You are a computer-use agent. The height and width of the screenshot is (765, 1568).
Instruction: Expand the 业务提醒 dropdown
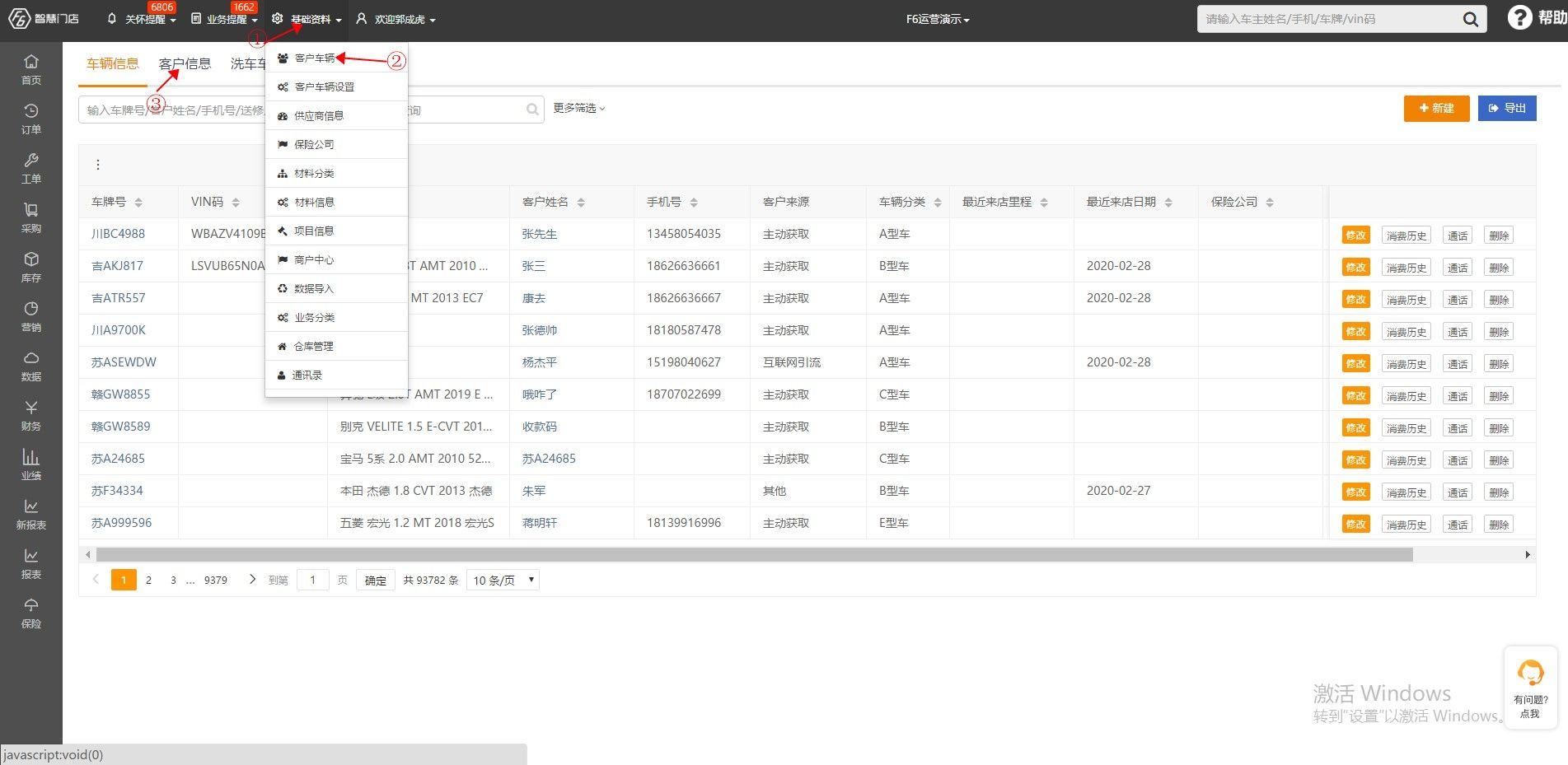pos(224,19)
